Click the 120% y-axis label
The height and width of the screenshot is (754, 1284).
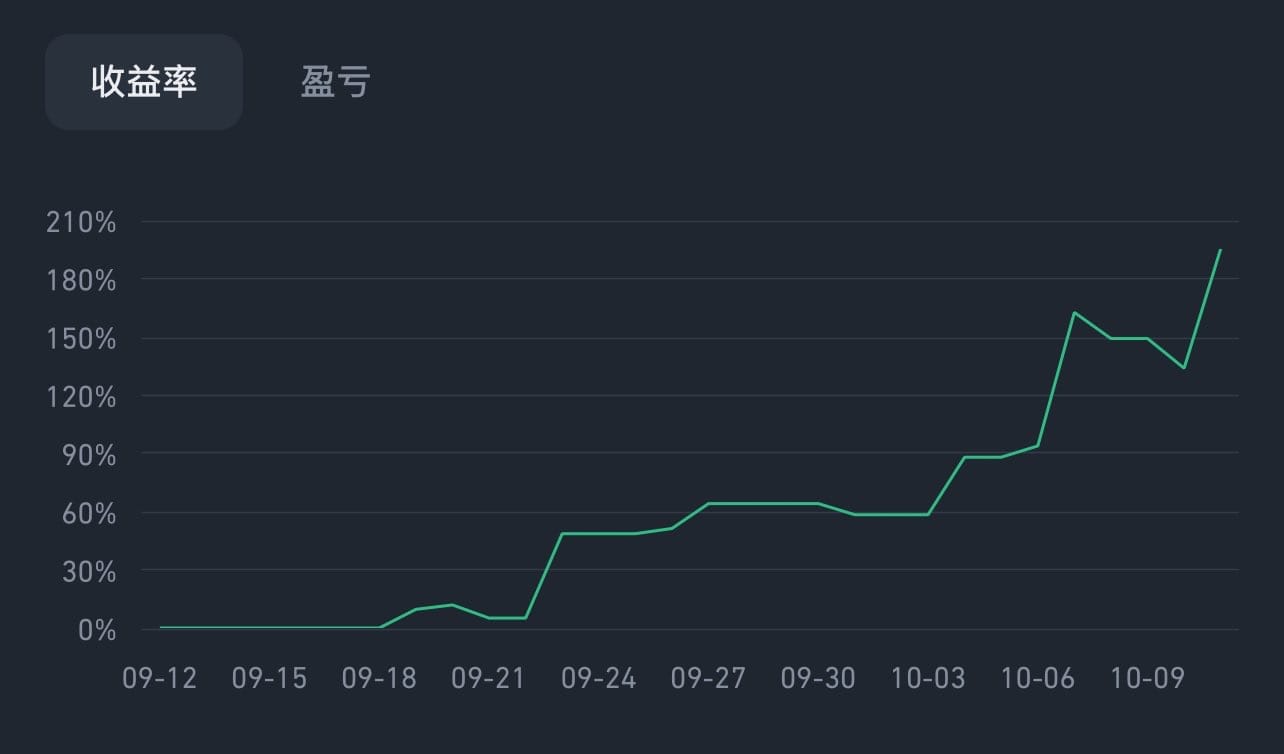[x=81, y=398]
